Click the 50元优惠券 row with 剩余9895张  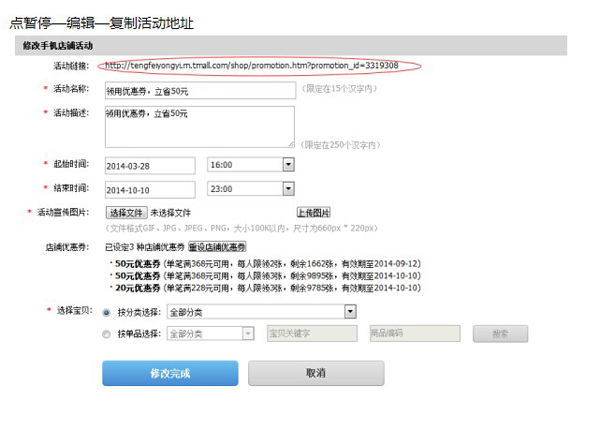pyautogui.click(x=266, y=276)
